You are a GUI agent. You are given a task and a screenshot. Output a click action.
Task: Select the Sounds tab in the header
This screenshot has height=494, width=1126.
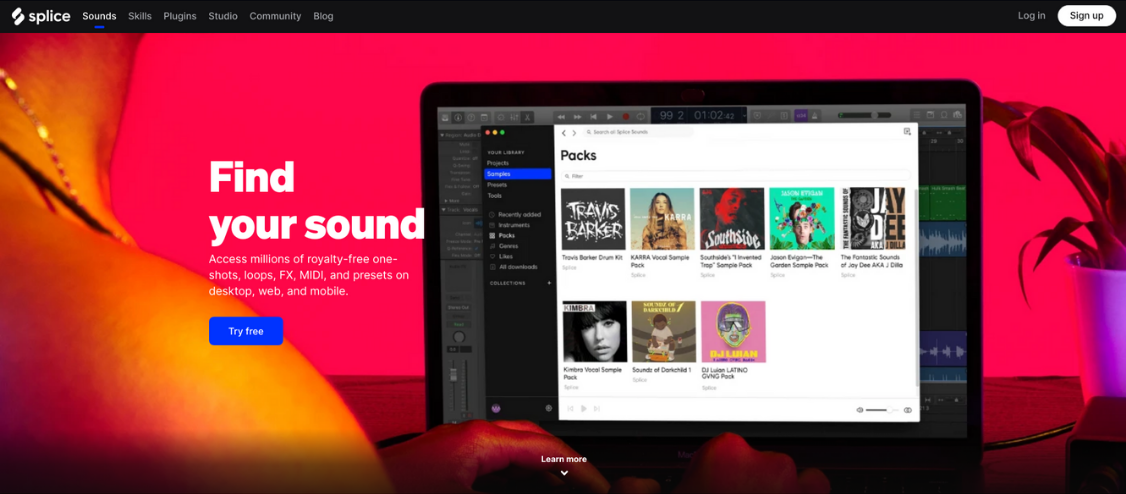point(99,16)
